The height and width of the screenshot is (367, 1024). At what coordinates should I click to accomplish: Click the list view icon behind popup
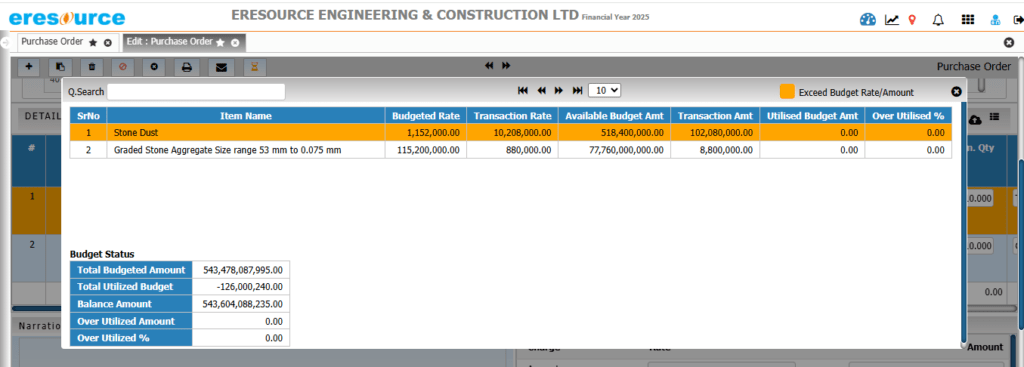995,117
